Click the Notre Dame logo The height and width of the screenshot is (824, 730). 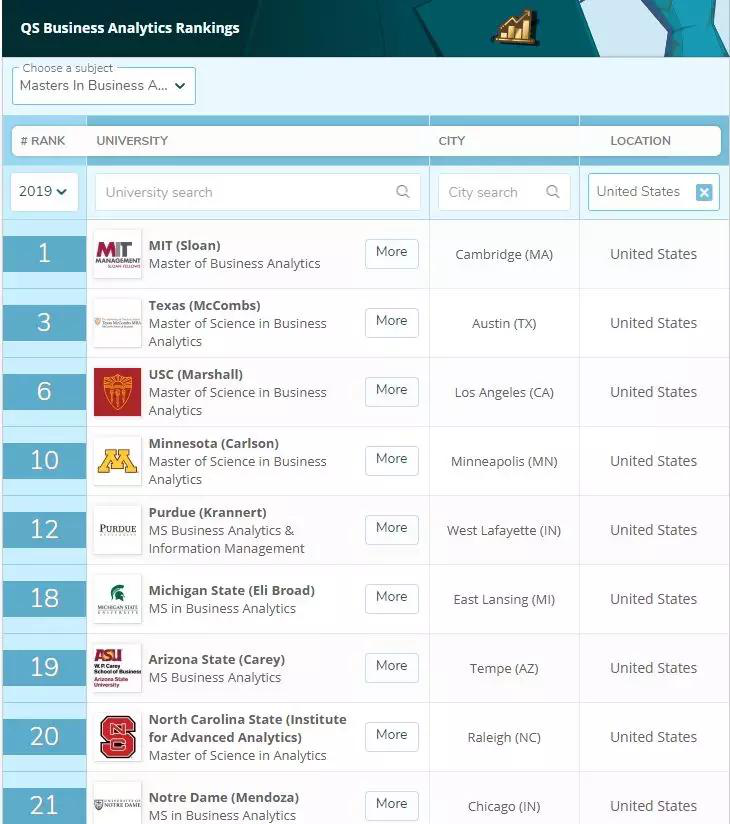coord(117,804)
